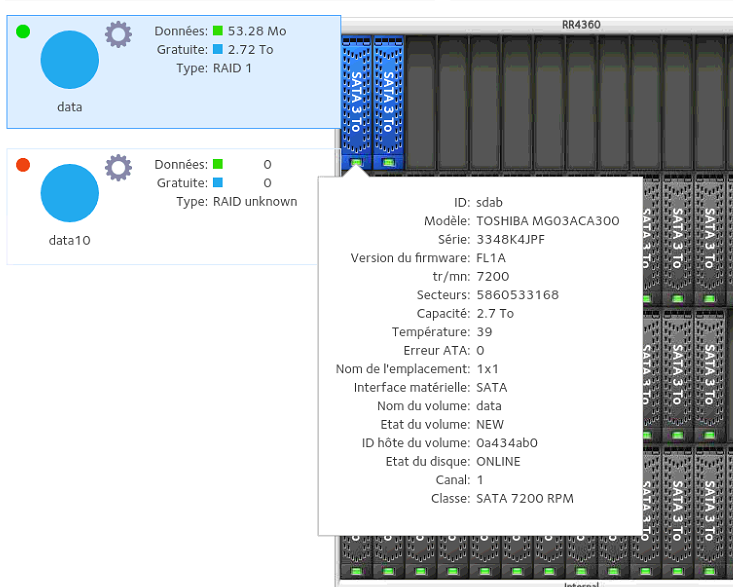Select second blue SATA 3 To drive

[x=388, y=101]
